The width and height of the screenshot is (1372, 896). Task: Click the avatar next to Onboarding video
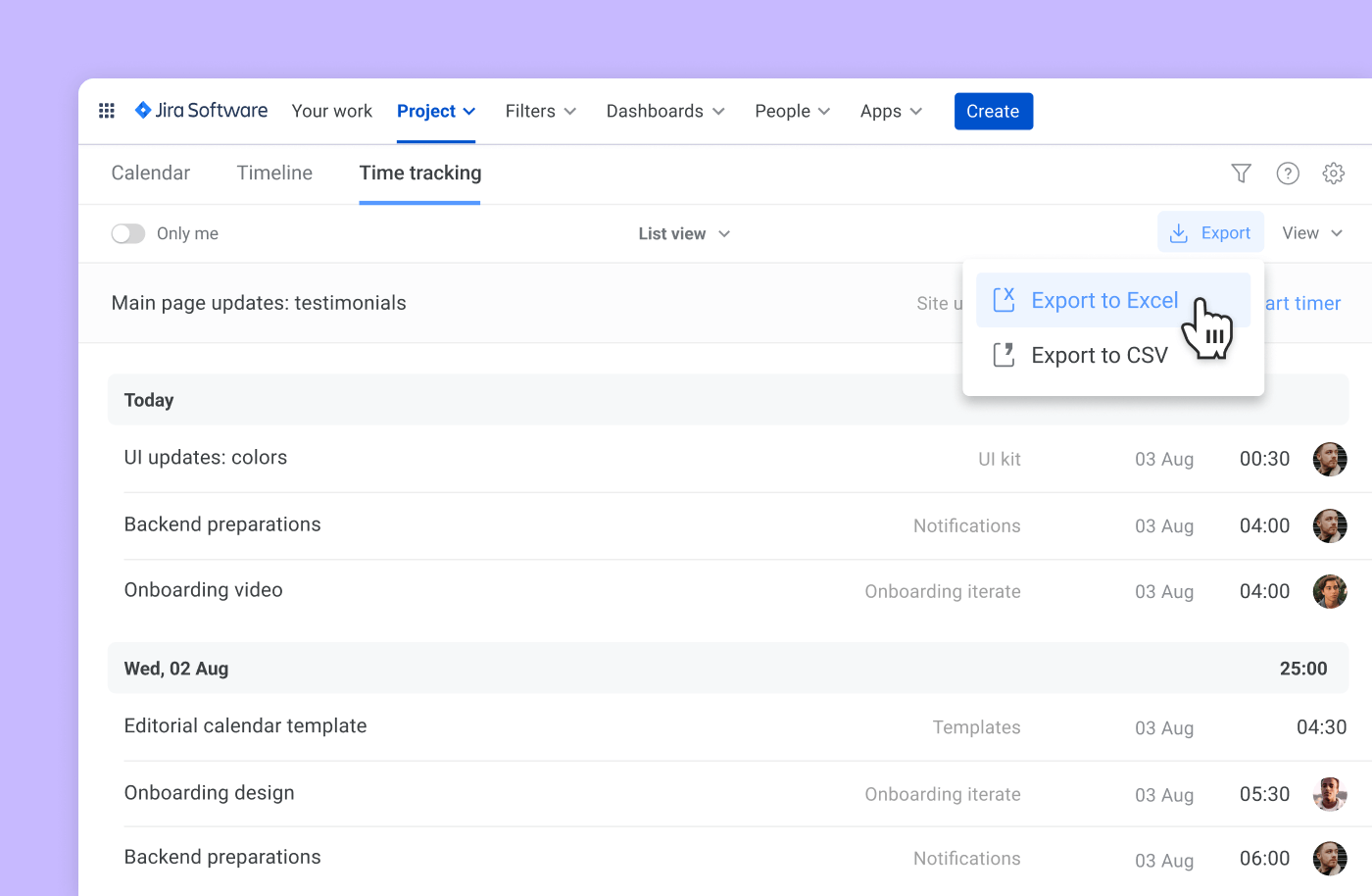tap(1330, 591)
